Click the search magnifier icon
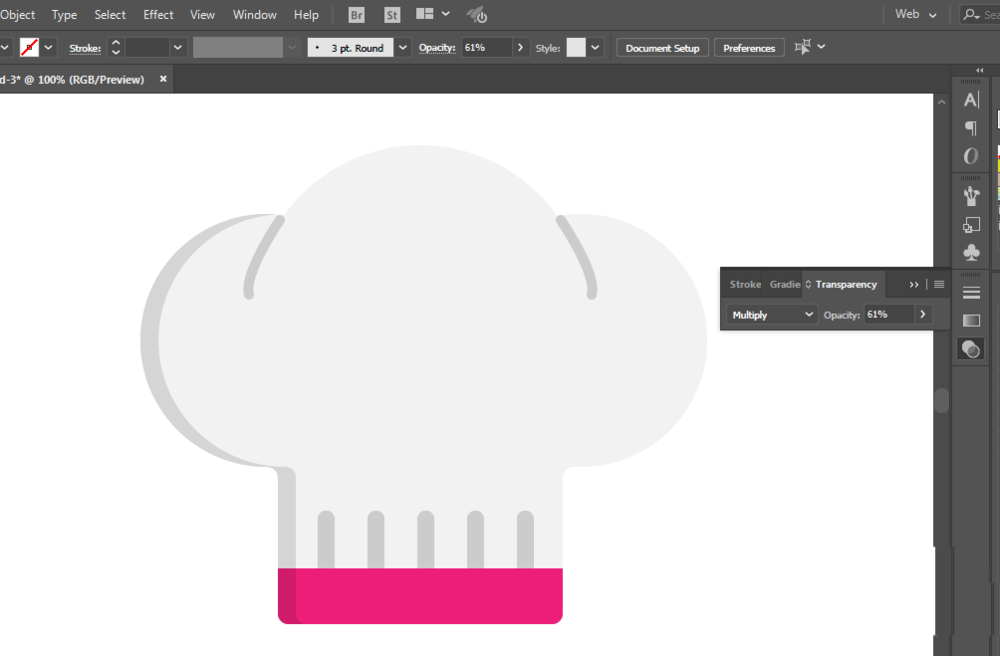The width and height of the screenshot is (1000, 656). point(971,14)
